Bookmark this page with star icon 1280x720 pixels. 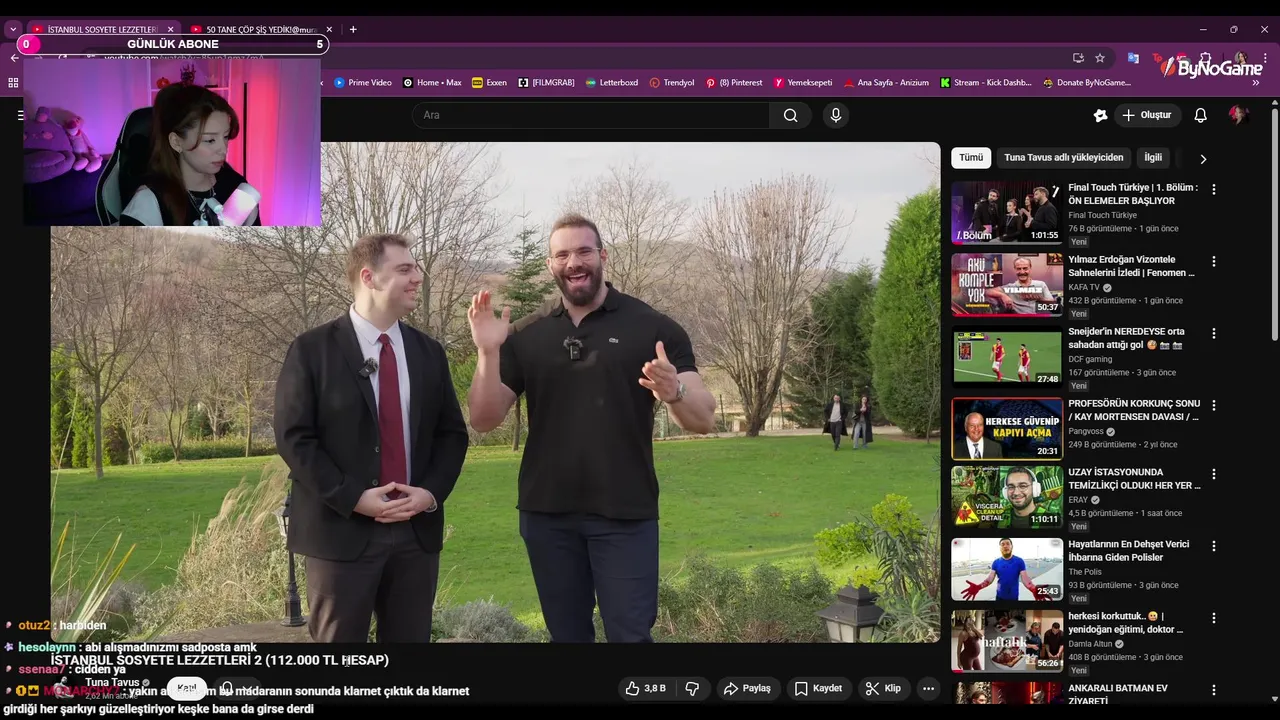pos(1100,58)
